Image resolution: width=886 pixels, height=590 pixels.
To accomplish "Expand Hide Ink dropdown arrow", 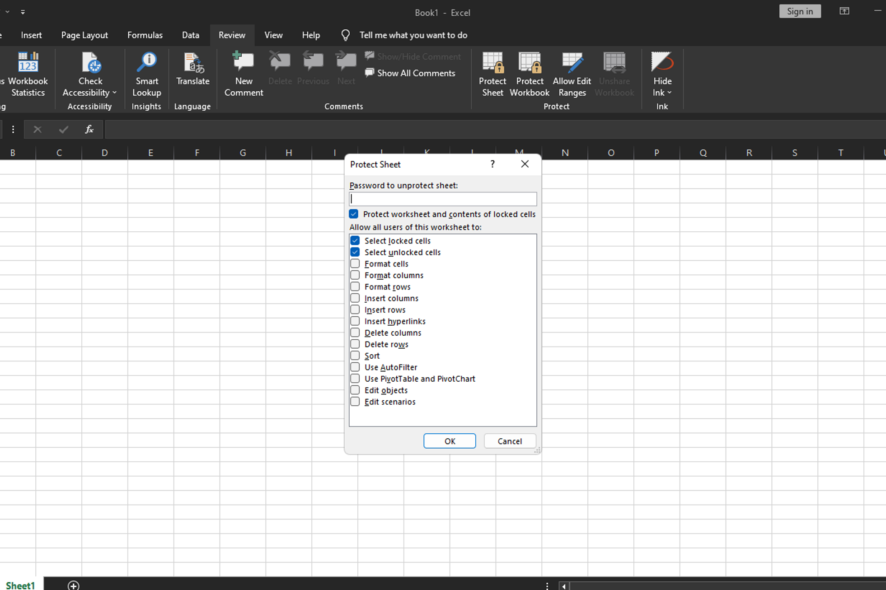I will [x=670, y=93].
